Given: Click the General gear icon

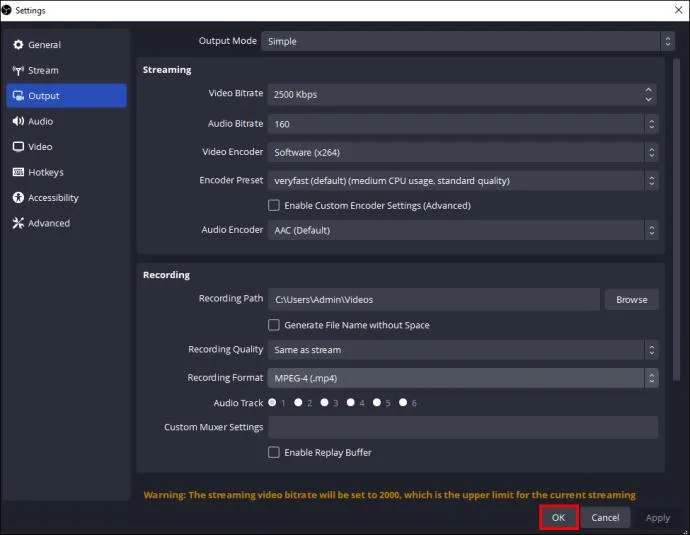Looking at the screenshot, I should [18, 45].
